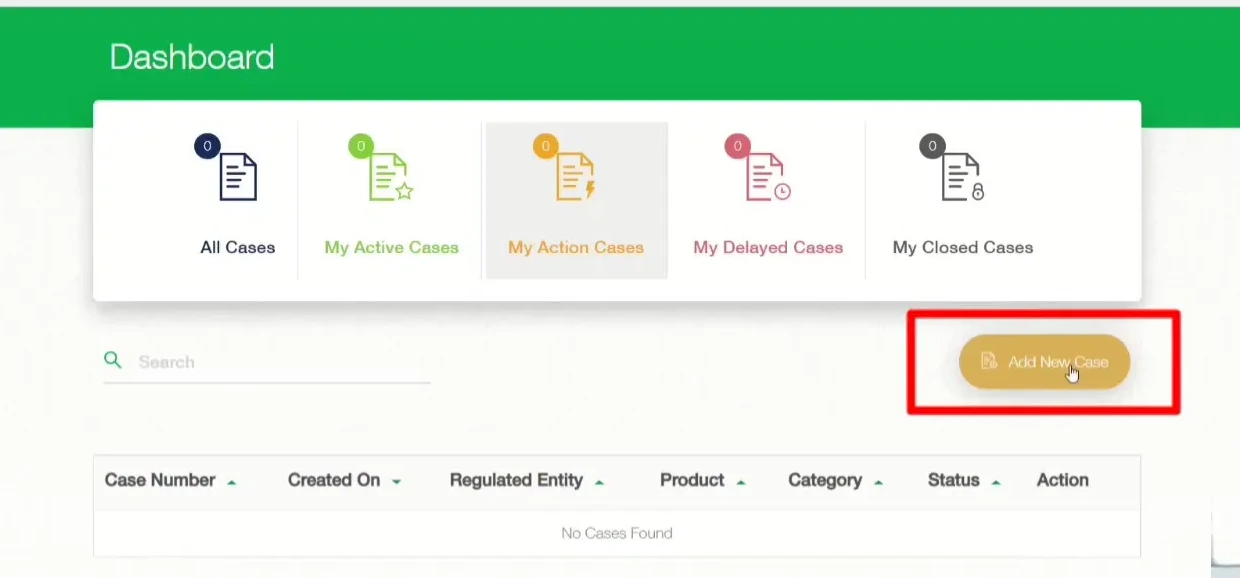Click the My Closed Cases lock document icon
This screenshot has width=1240, height=578.
pos(963,177)
